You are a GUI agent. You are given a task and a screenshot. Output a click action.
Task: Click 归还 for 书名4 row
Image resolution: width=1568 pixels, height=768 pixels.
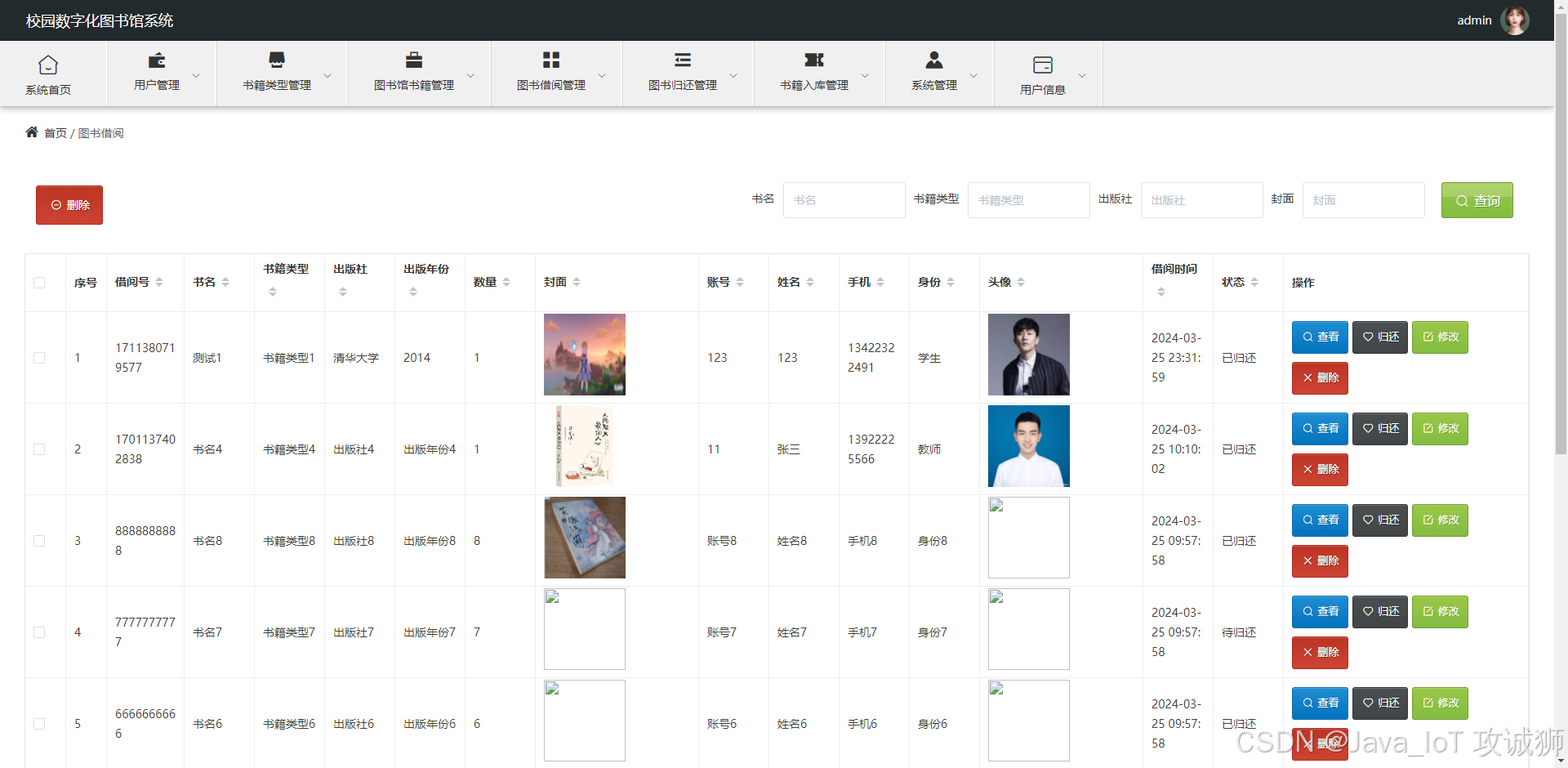pos(1380,429)
